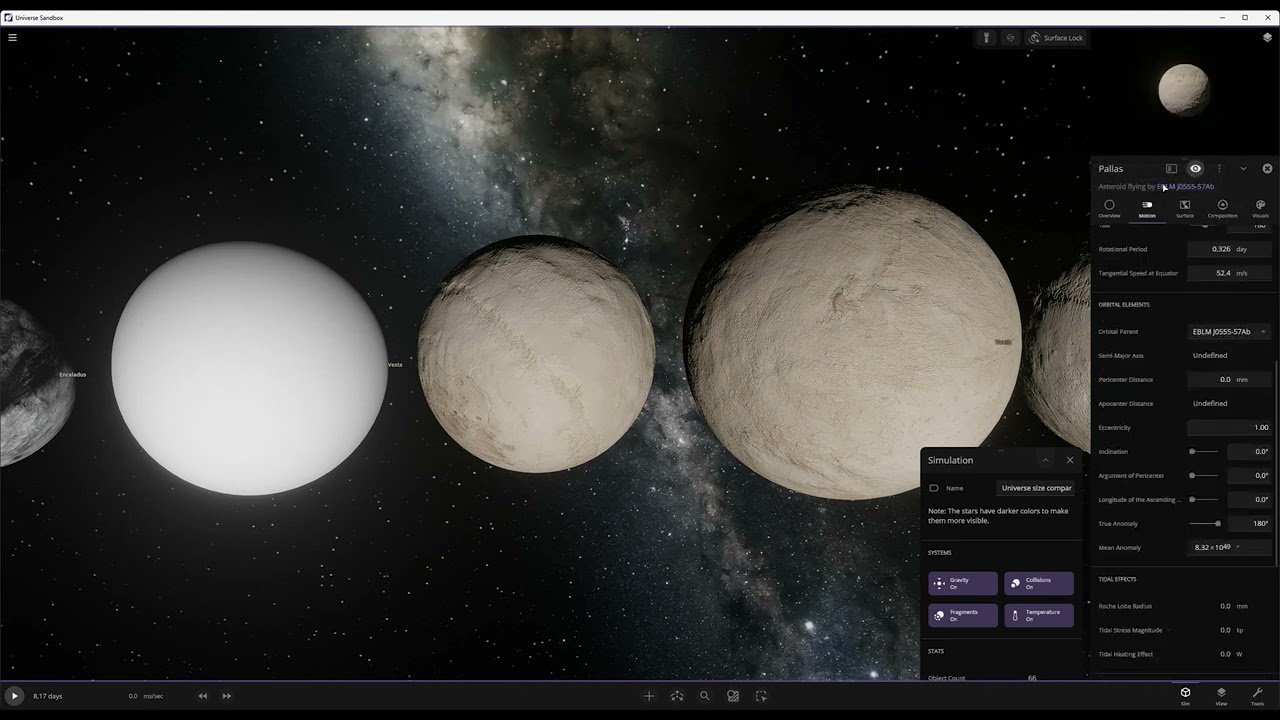Open the three-dot menu in the Pallas panel

(x=1219, y=168)
